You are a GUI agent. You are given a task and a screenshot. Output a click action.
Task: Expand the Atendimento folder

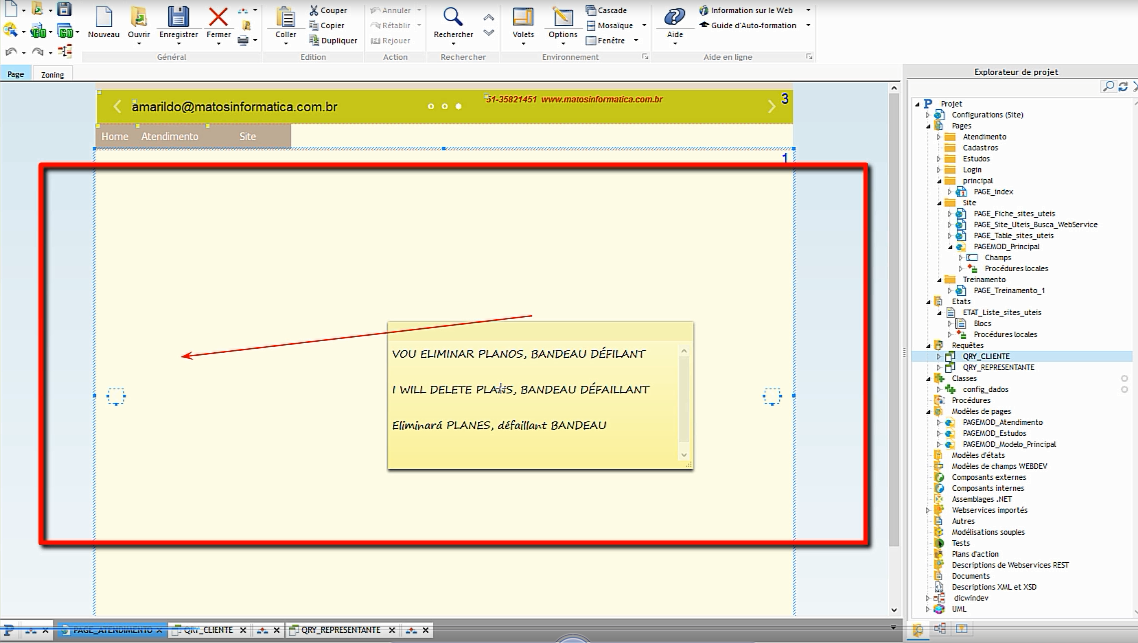click(938, 136)
